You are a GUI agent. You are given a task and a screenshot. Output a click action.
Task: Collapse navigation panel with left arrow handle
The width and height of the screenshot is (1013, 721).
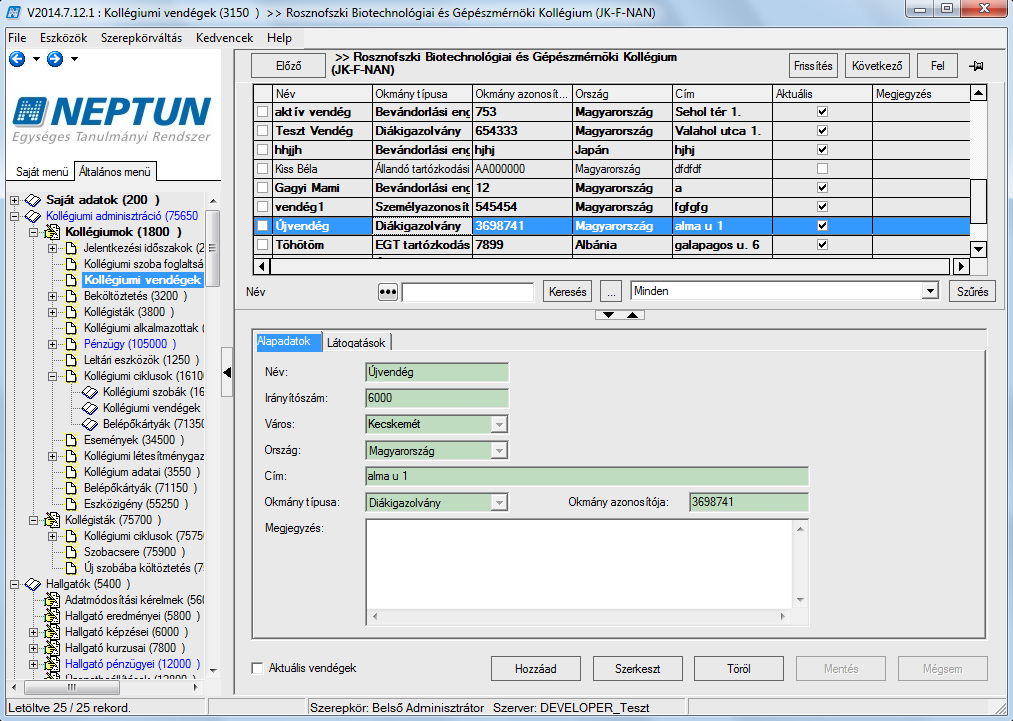point(227,372)
